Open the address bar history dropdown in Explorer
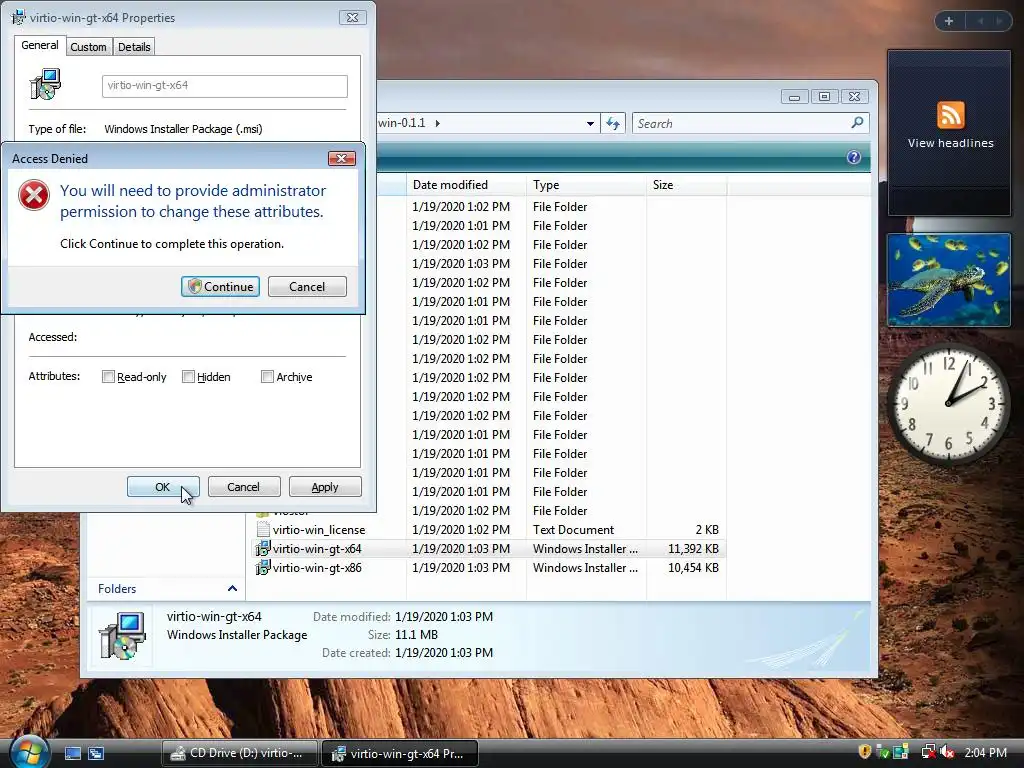1024x768 pixels. [x=590, y=123]
